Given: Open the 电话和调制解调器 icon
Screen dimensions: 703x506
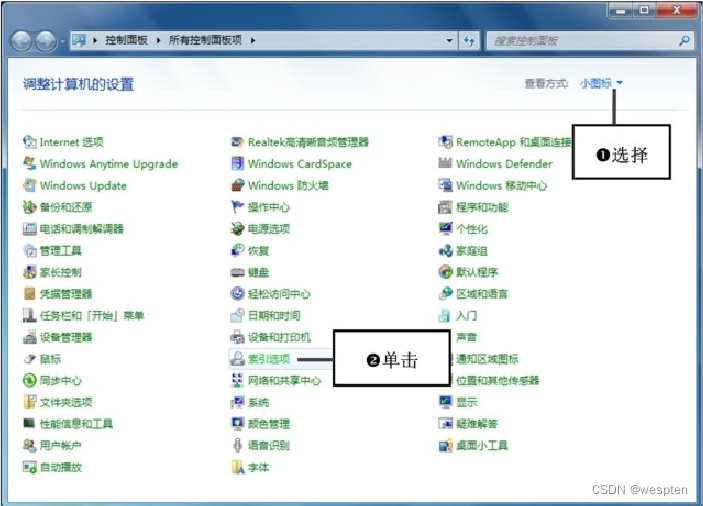Looking at the screenshot, I should click(x=30, y=229).
